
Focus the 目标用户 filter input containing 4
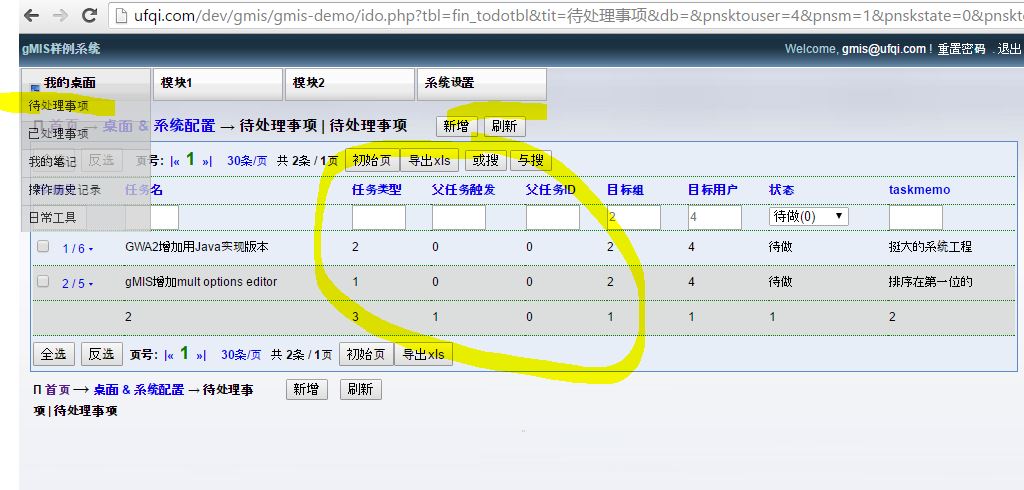[x=714, y=217]
